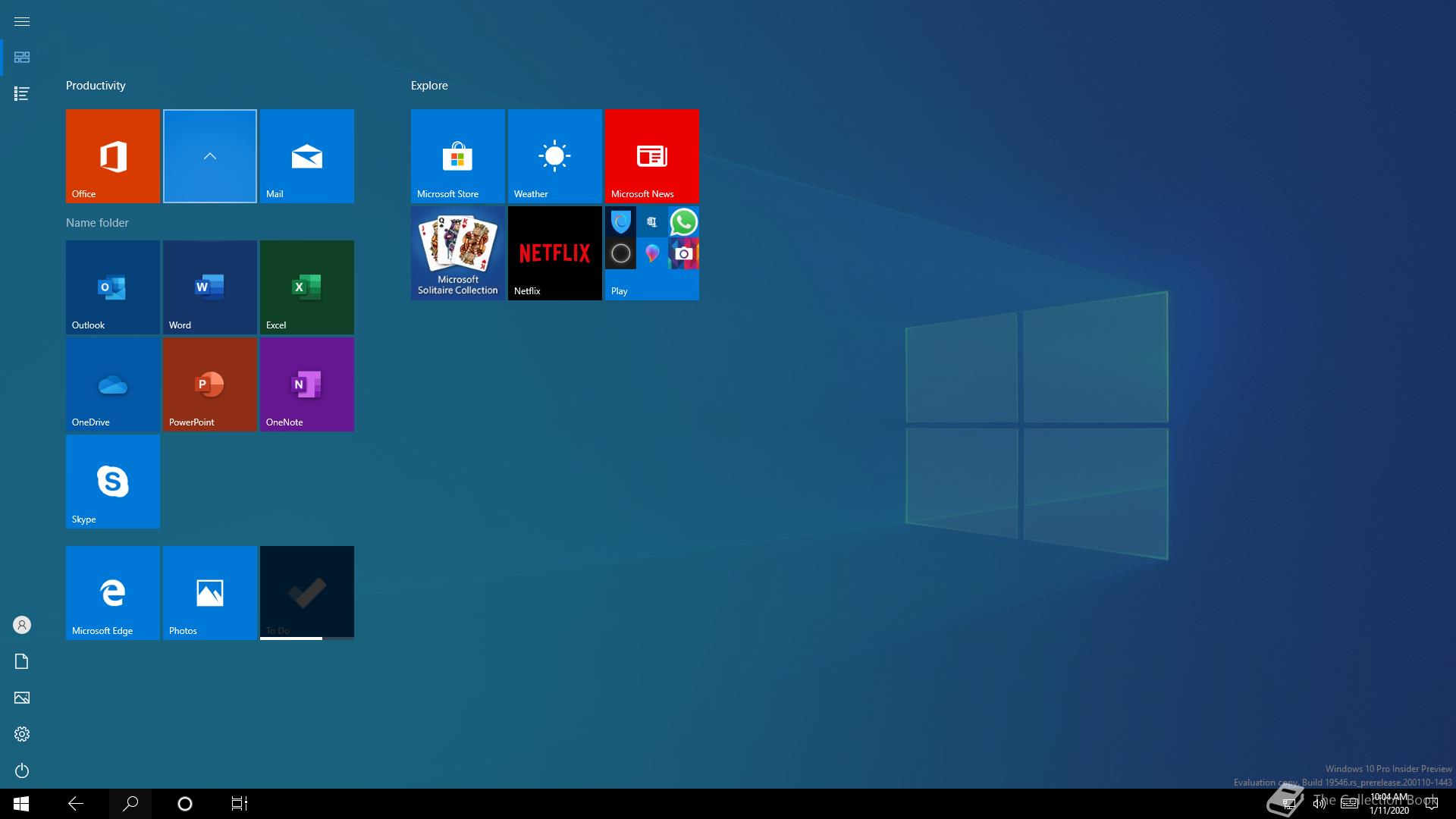Screen dimensions: 1456x819
Task: Switch to All apps list view
Action: tap(22, 94)
